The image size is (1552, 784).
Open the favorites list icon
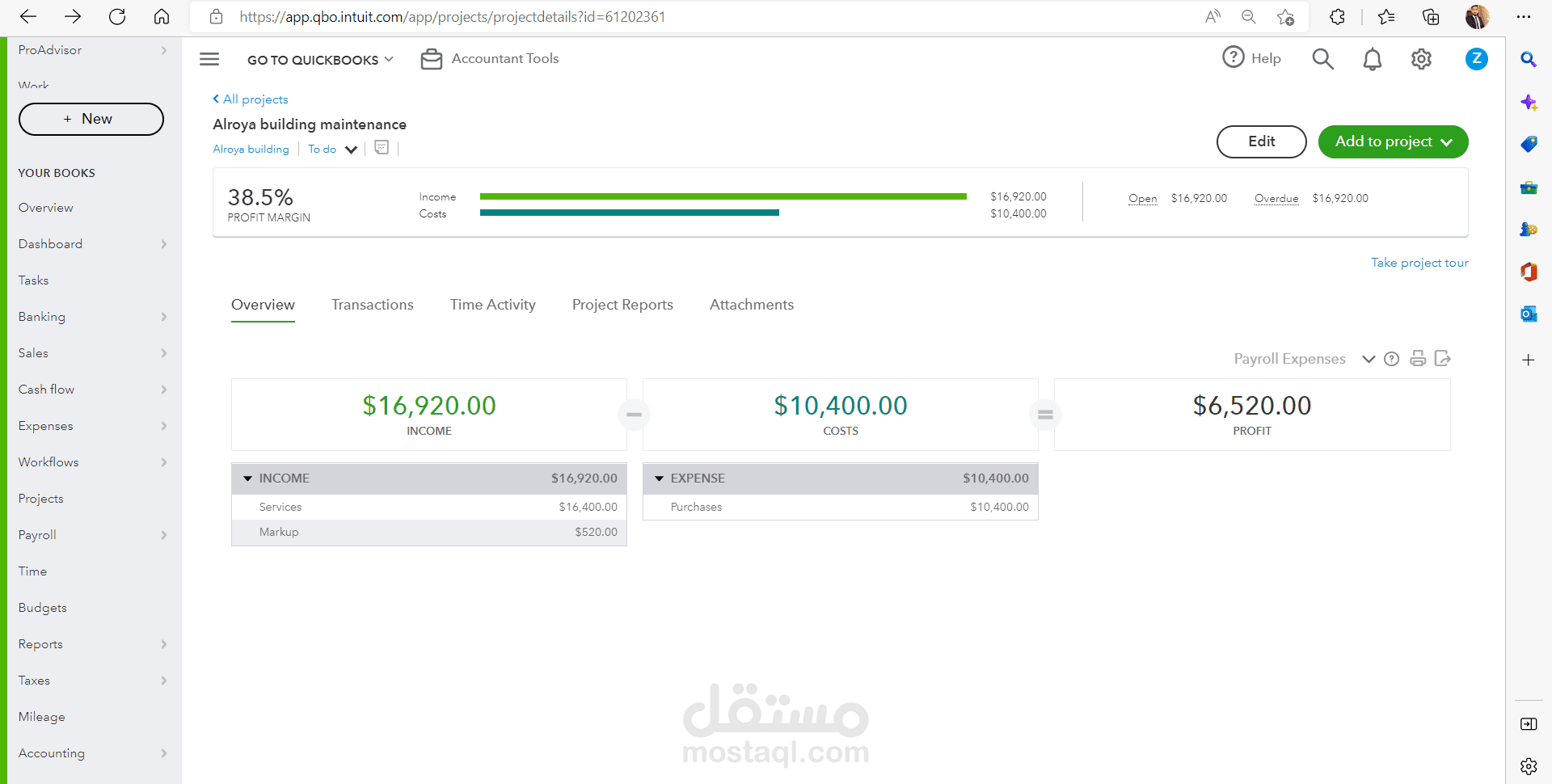[x=1386, y=16]
